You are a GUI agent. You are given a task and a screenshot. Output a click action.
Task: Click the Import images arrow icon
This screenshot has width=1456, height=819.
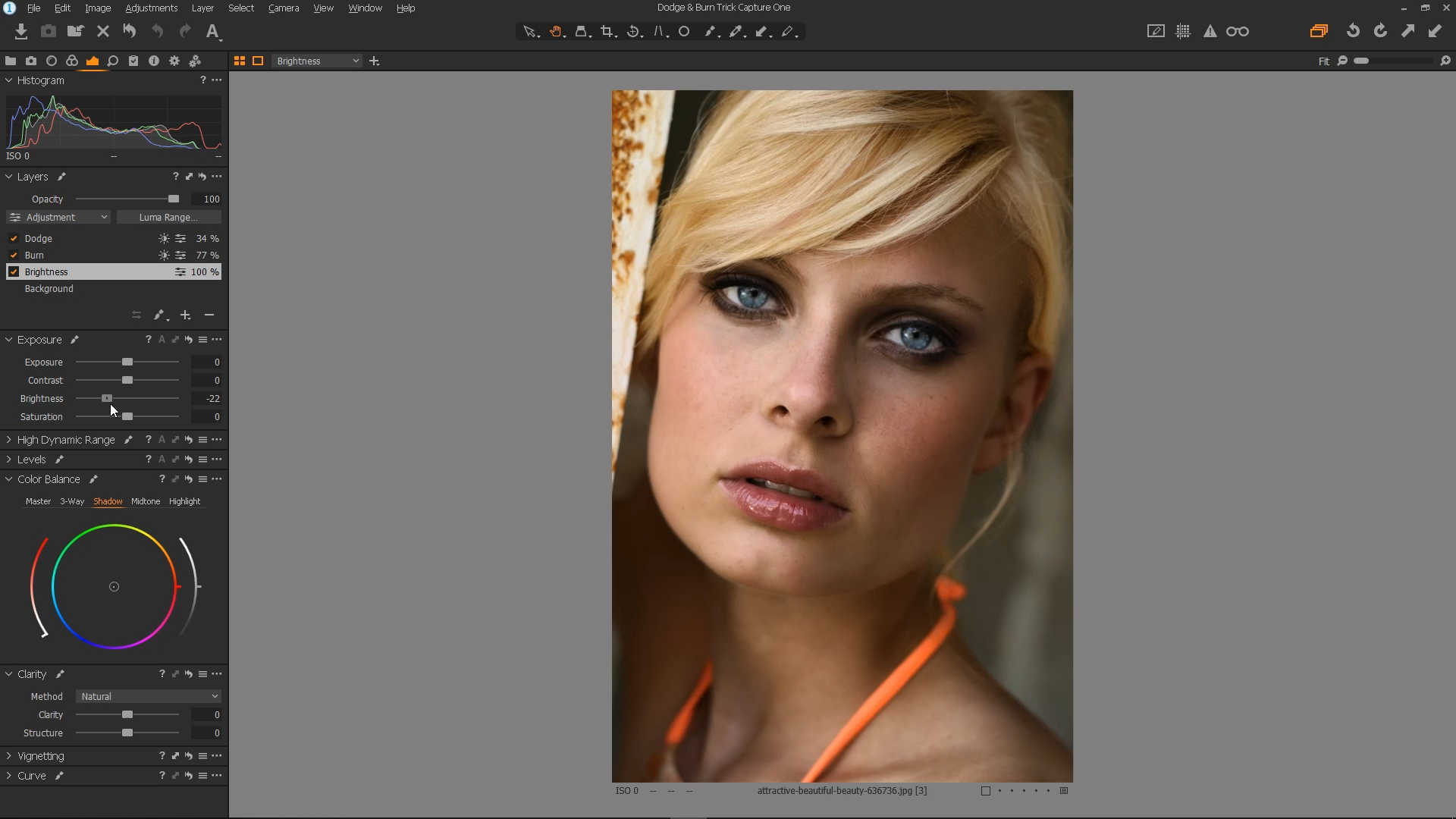(21, 31)
